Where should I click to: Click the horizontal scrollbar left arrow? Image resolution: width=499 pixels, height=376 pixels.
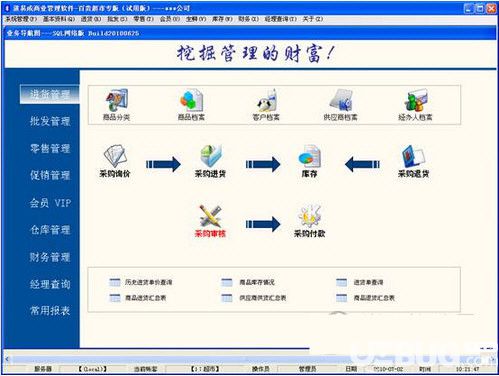[7, 359]
